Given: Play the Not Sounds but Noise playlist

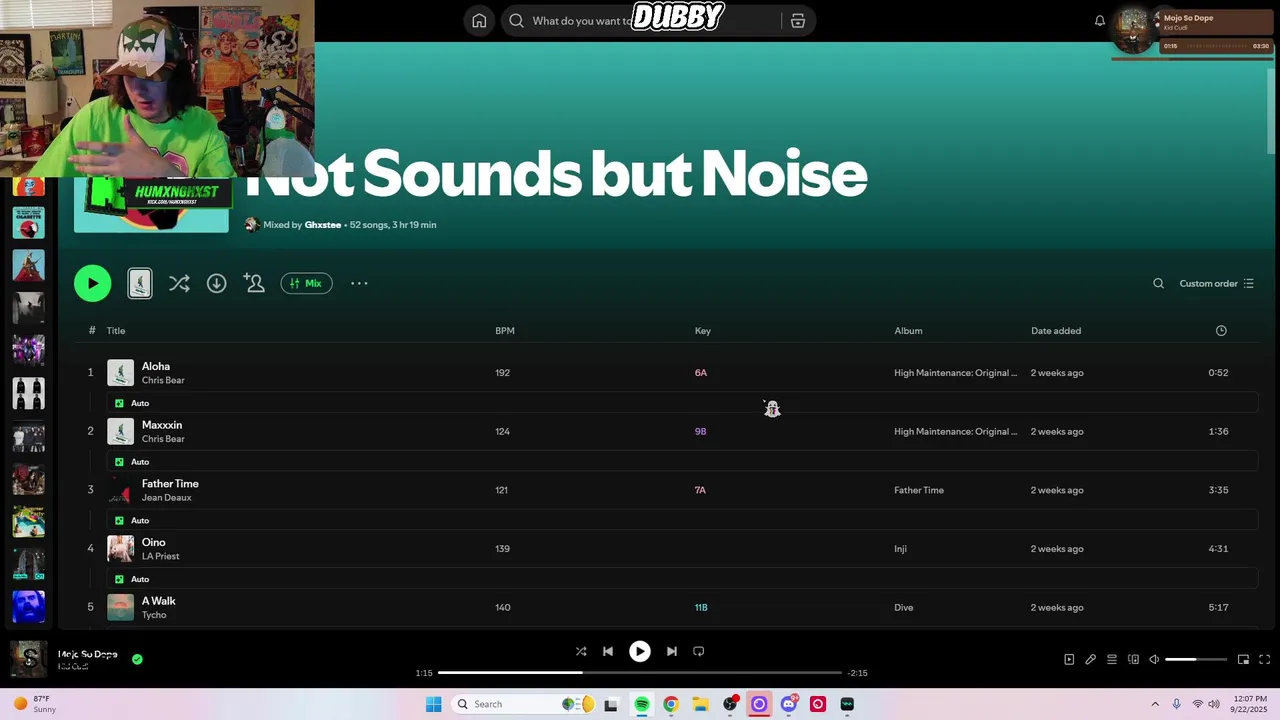Looking at the screenshot, I should pyautogui.click(x=92, y=283).
